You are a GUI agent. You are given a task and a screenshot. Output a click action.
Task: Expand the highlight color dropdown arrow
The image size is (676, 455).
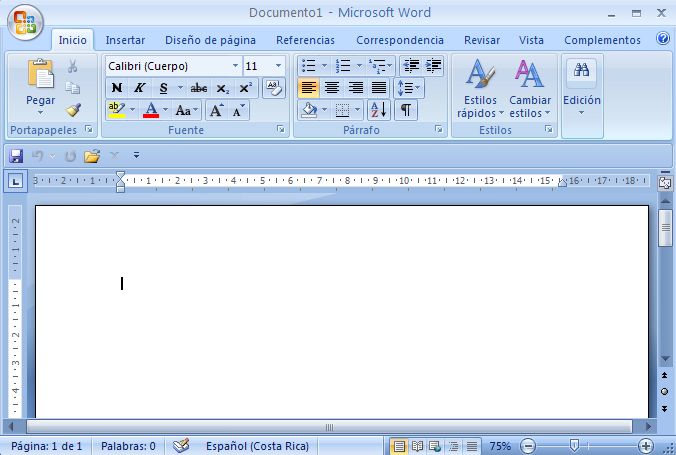click(x=132, y=110)
